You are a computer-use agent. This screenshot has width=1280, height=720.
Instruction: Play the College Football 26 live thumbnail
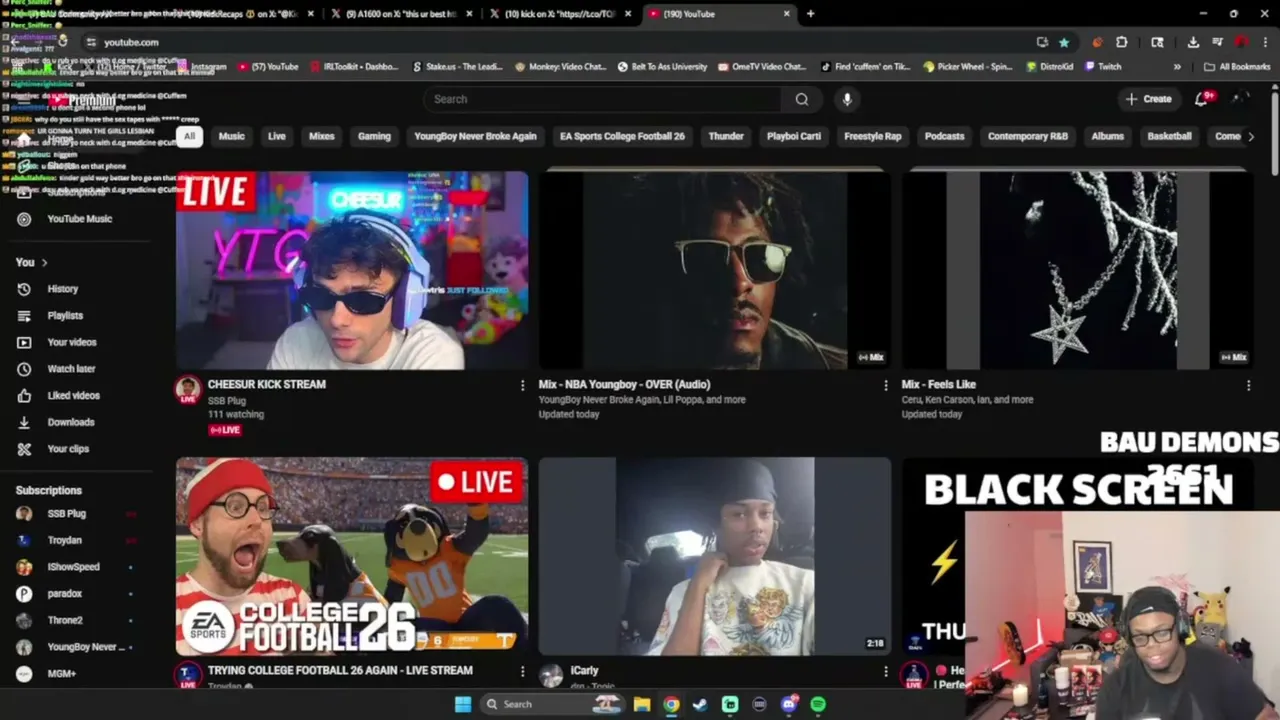coord(352,557)
